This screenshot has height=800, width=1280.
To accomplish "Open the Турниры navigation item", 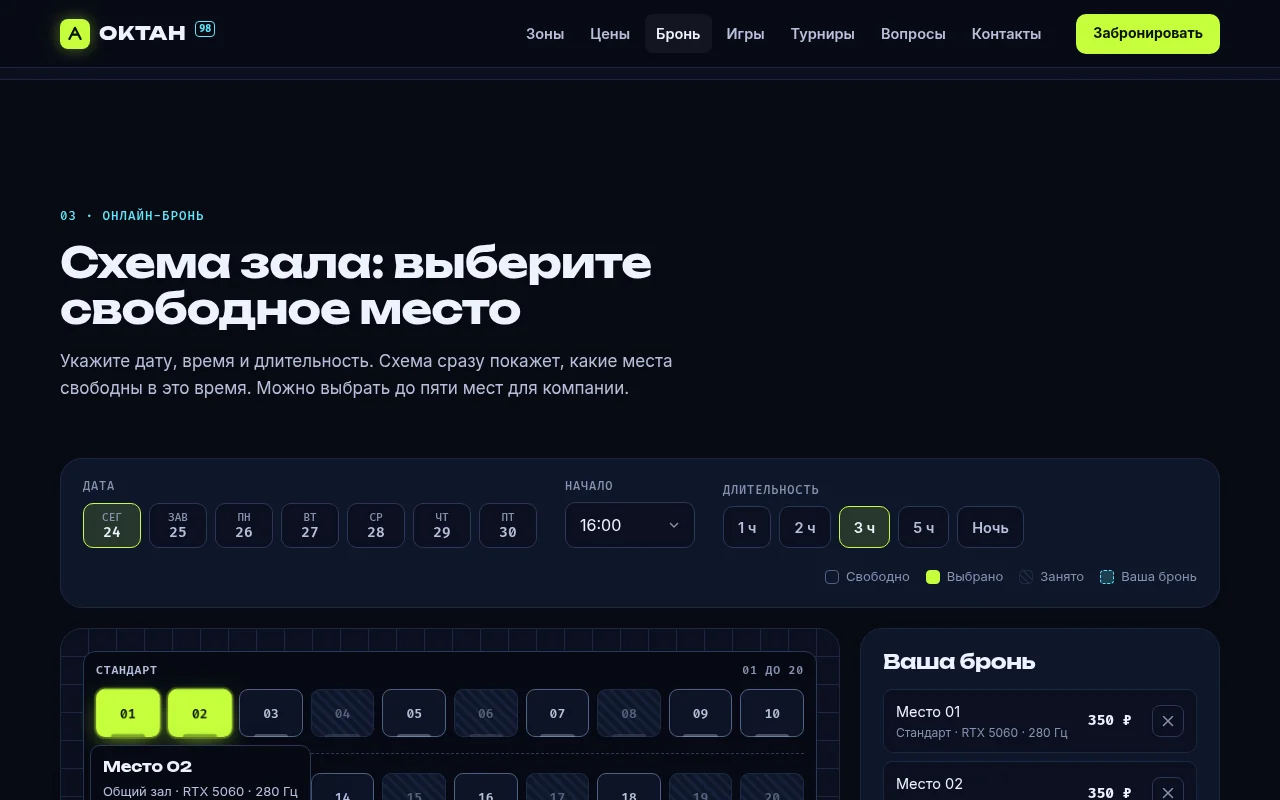I will point(823,34).
